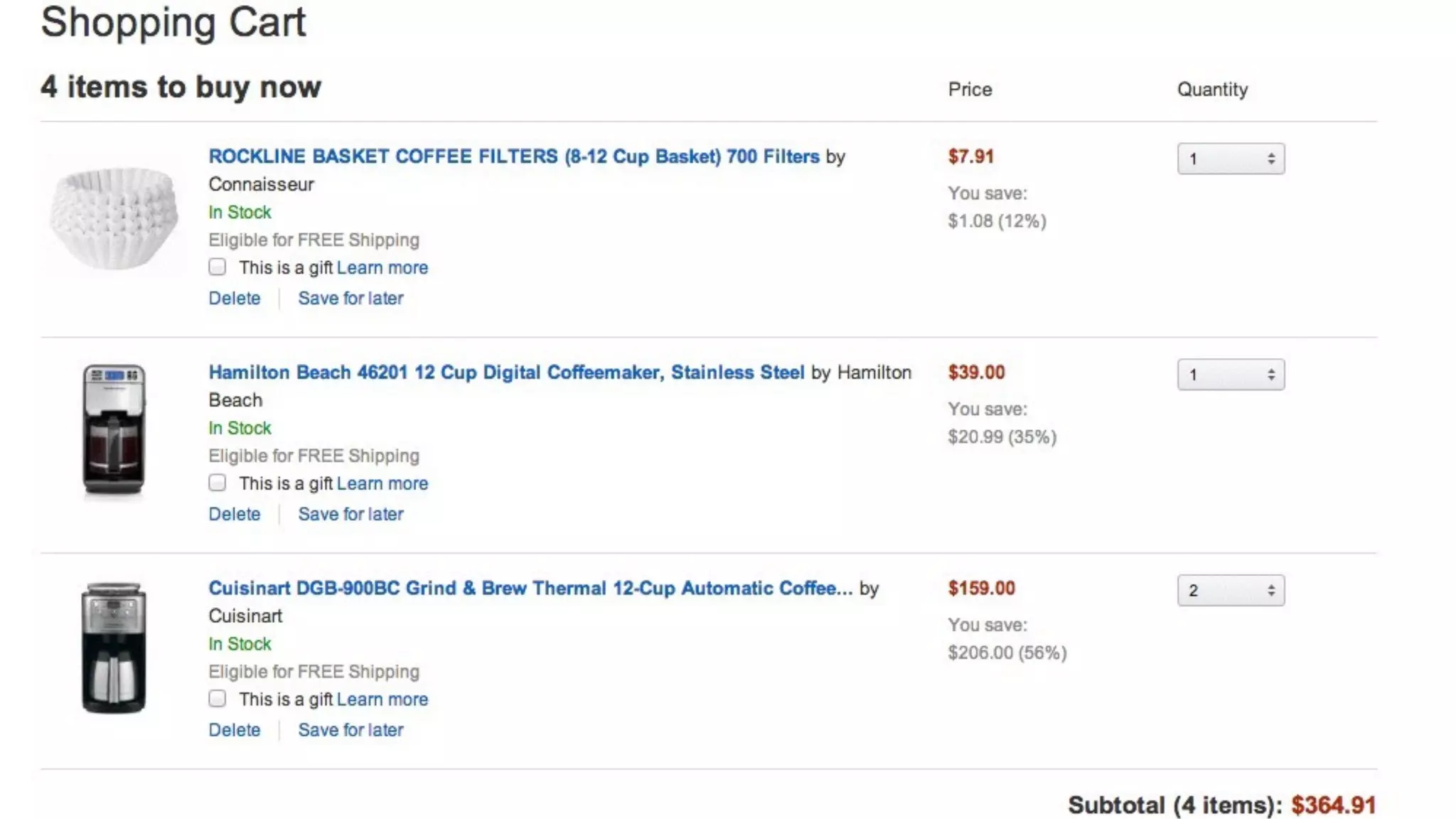Save the Hamilton Beach coffeemaker for later
Screen dimensions: 1456x819
pyautogui.click(x=350, y=514)
